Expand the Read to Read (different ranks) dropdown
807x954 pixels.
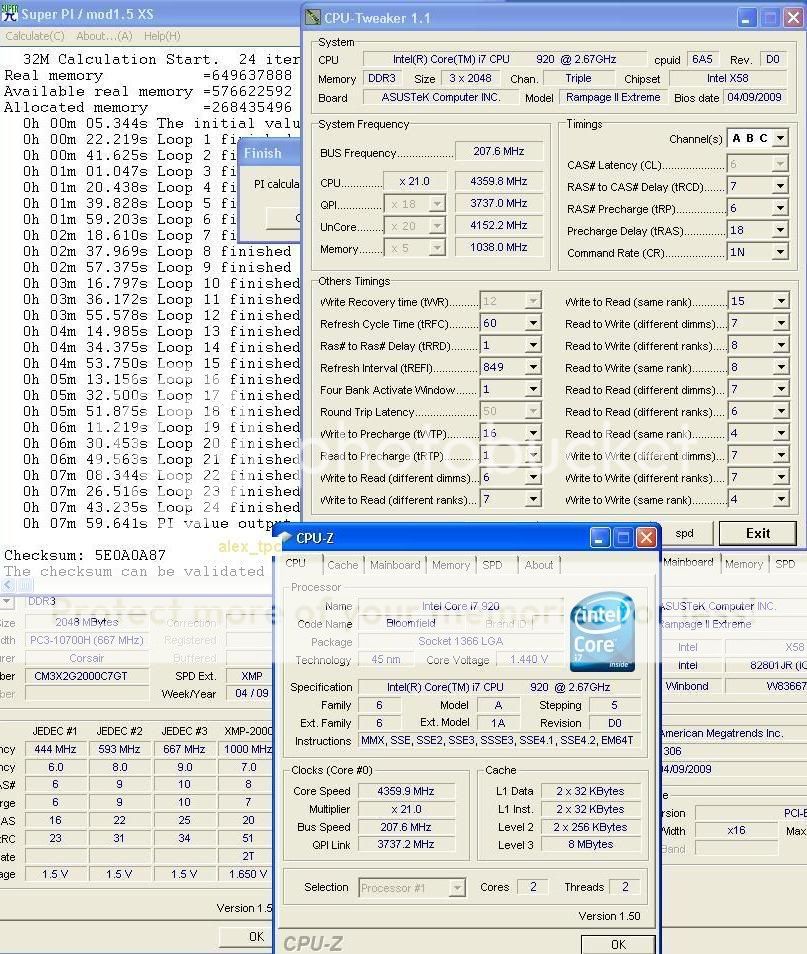[x=780, y=411]
